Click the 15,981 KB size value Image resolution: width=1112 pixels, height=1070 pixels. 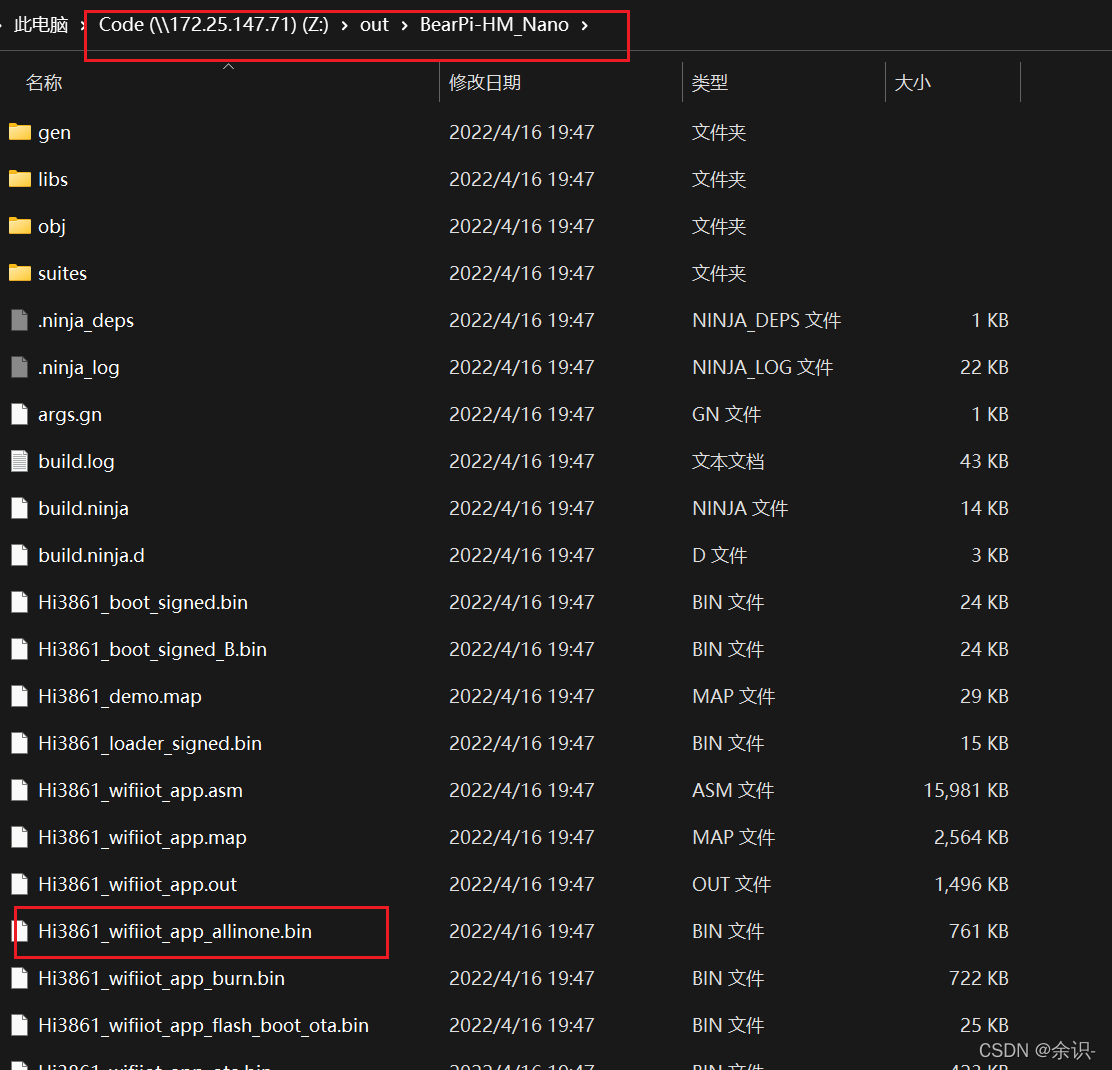pos(966,790)
